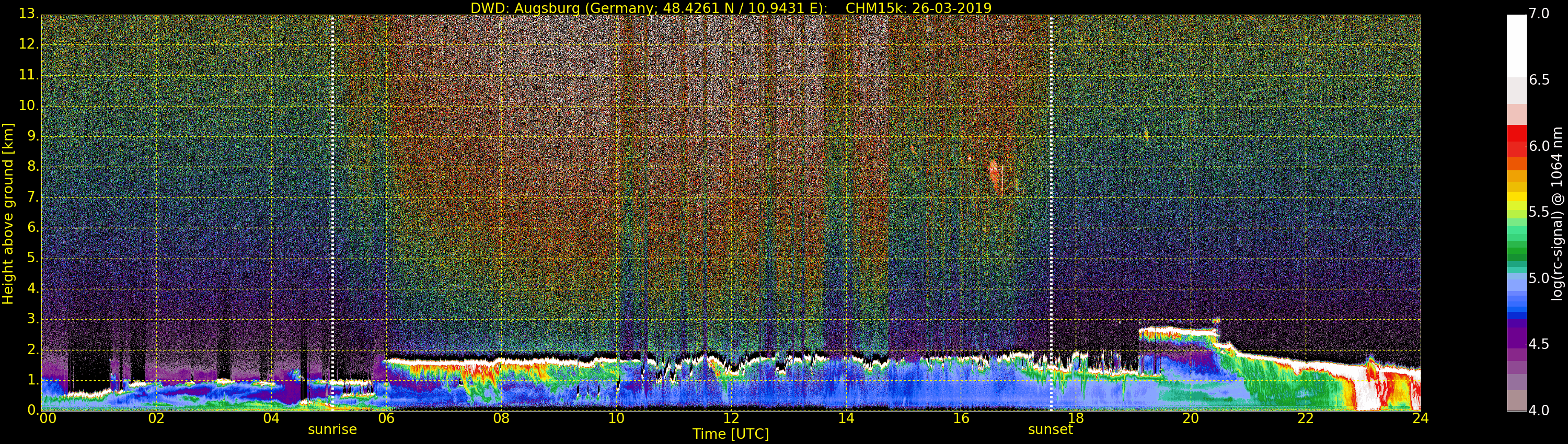Click the white dotted sunrise marker line
The width and height of the screenshot is (1568, 444).
pyautogui.click(x=332, y=213)
